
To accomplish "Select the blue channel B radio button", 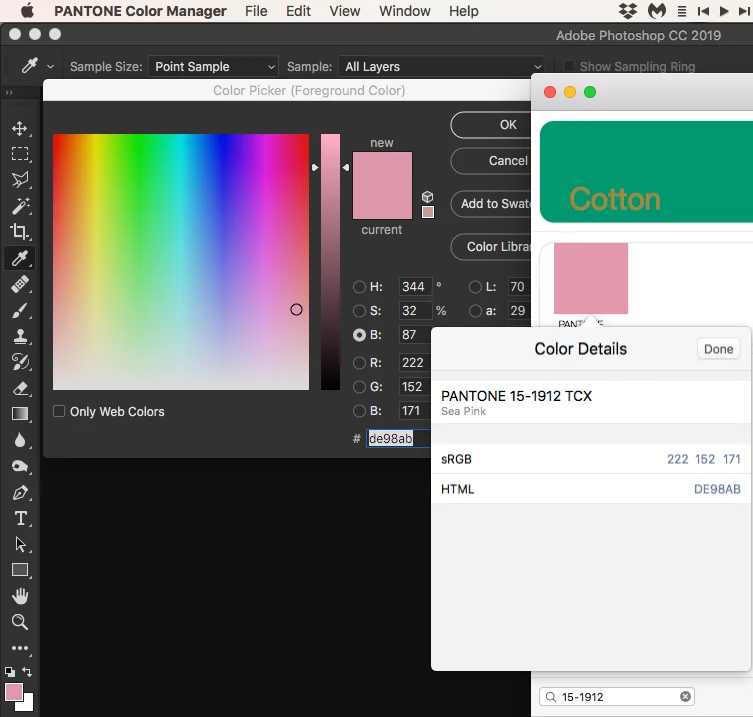I will [359, 411].
